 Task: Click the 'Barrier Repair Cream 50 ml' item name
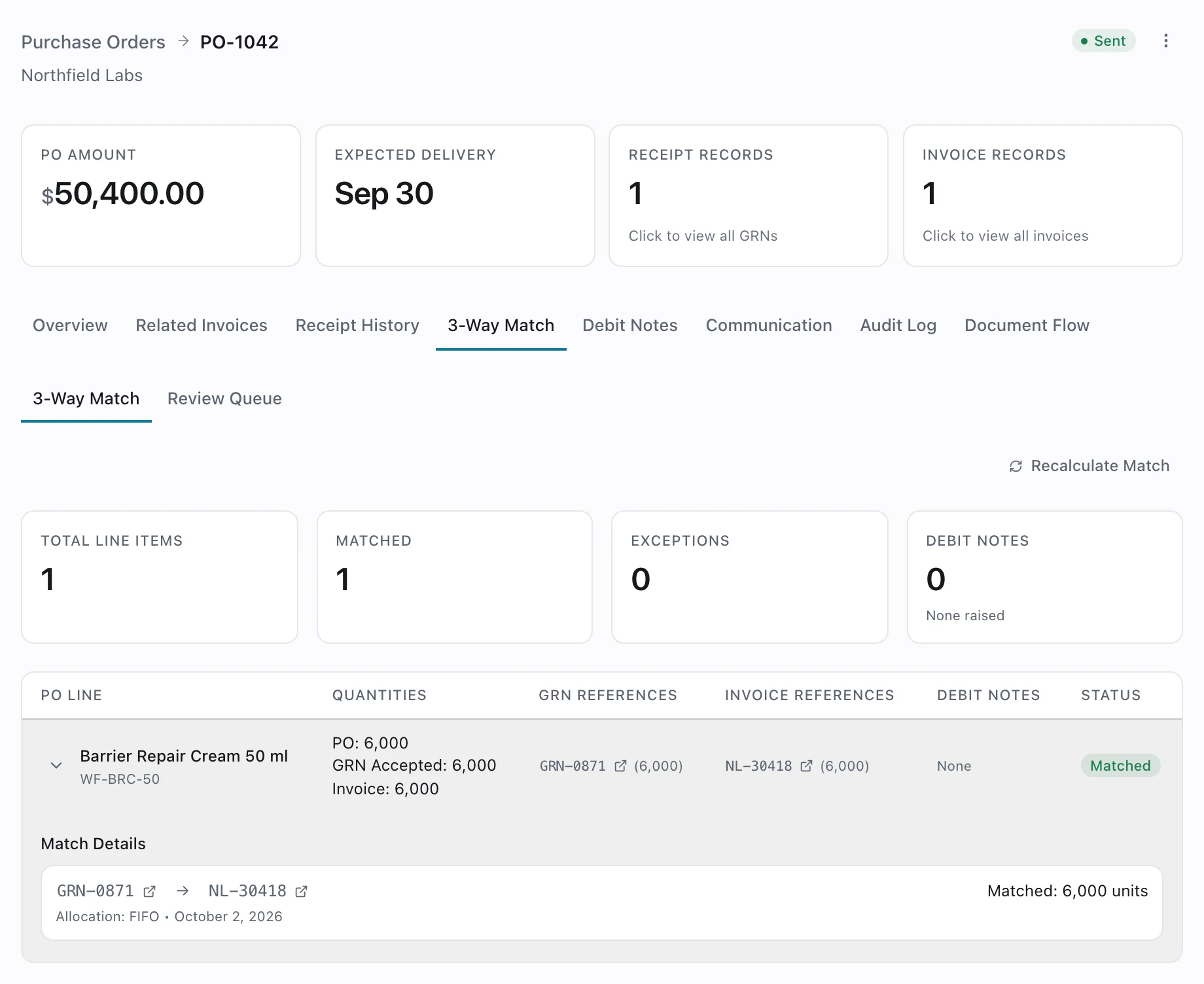184,756
